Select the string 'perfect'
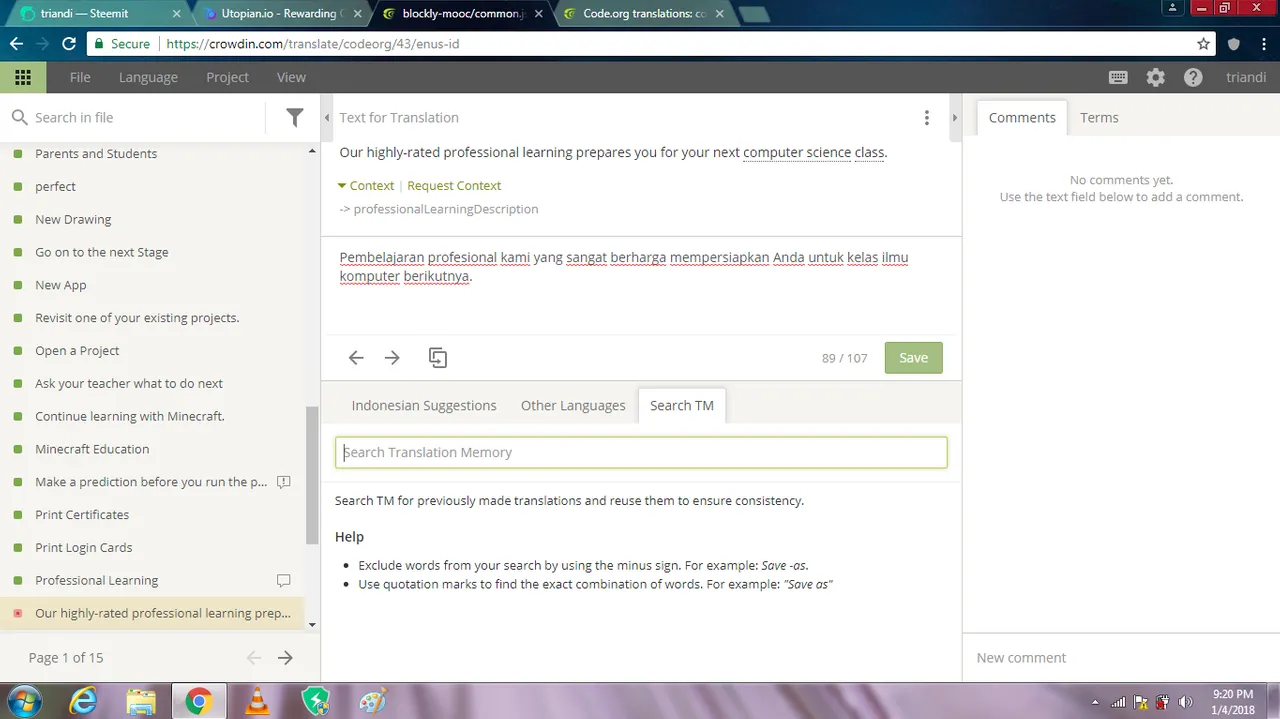 [55, 186]
